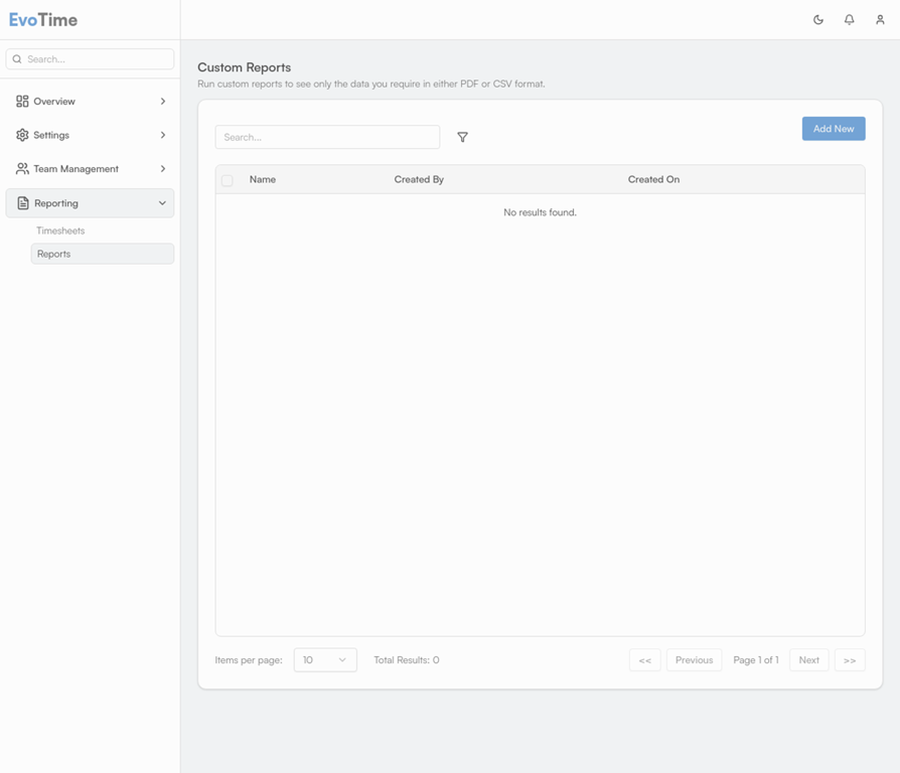900x773 pixels.
Task: Click the Team Management people icon
Action: (x=22, y=169)
